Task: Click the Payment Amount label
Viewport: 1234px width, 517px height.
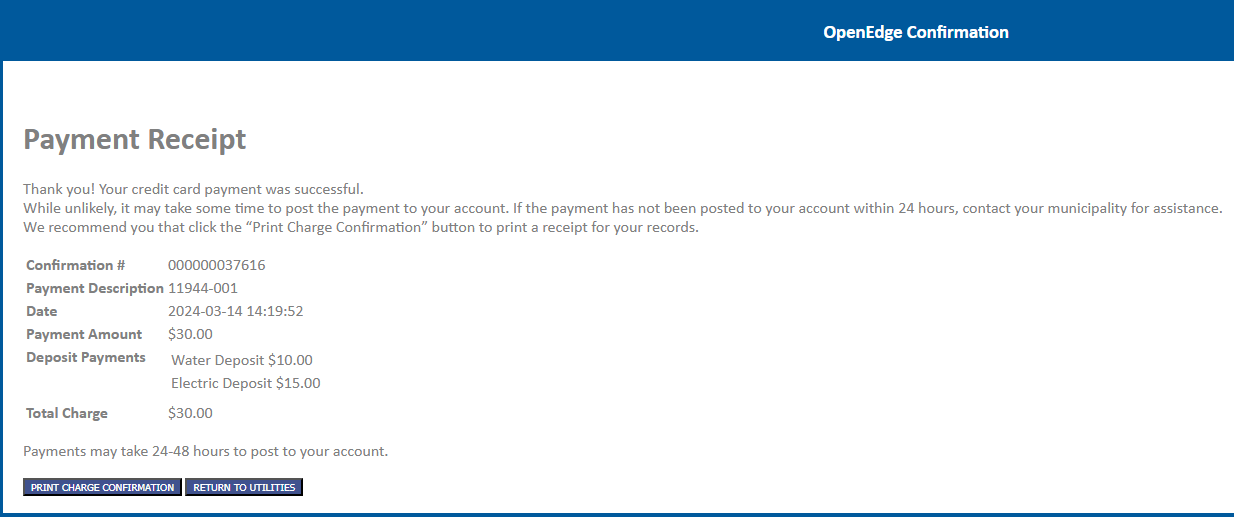Action: pos(84,334)
